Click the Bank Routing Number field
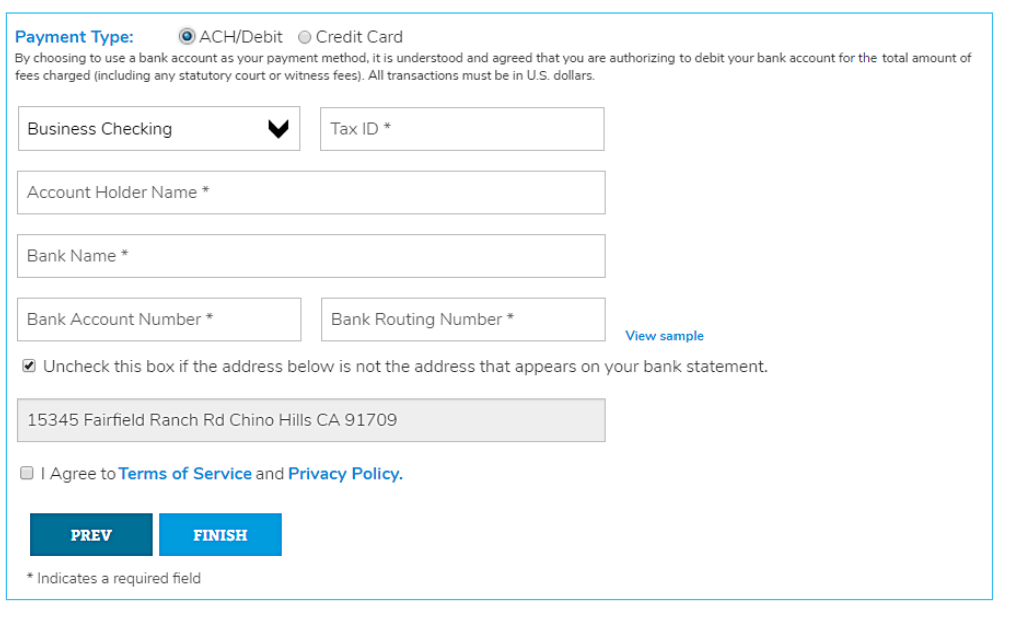Screen dimensions: 1009x619 (462, 319)
